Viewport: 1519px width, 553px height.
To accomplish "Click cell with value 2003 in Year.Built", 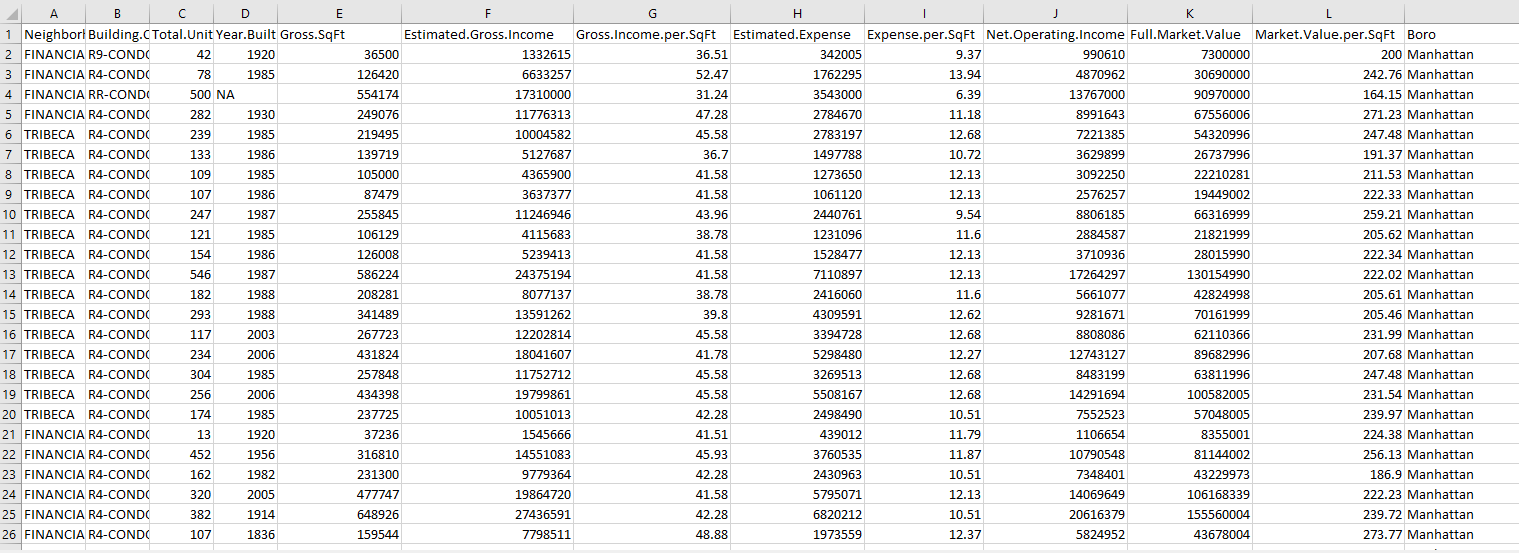I will (245, 334).
